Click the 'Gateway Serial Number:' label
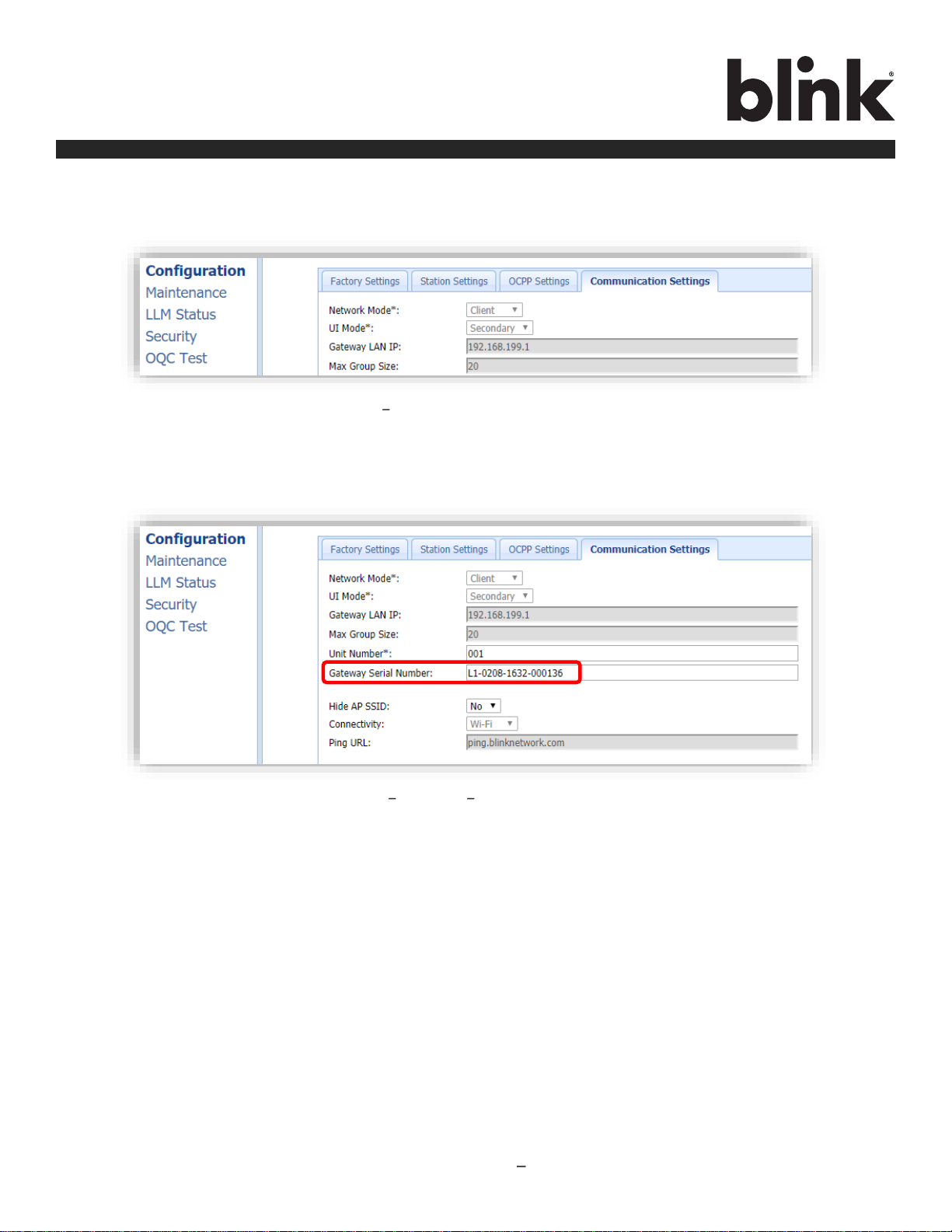 click(x=381, y=673)
